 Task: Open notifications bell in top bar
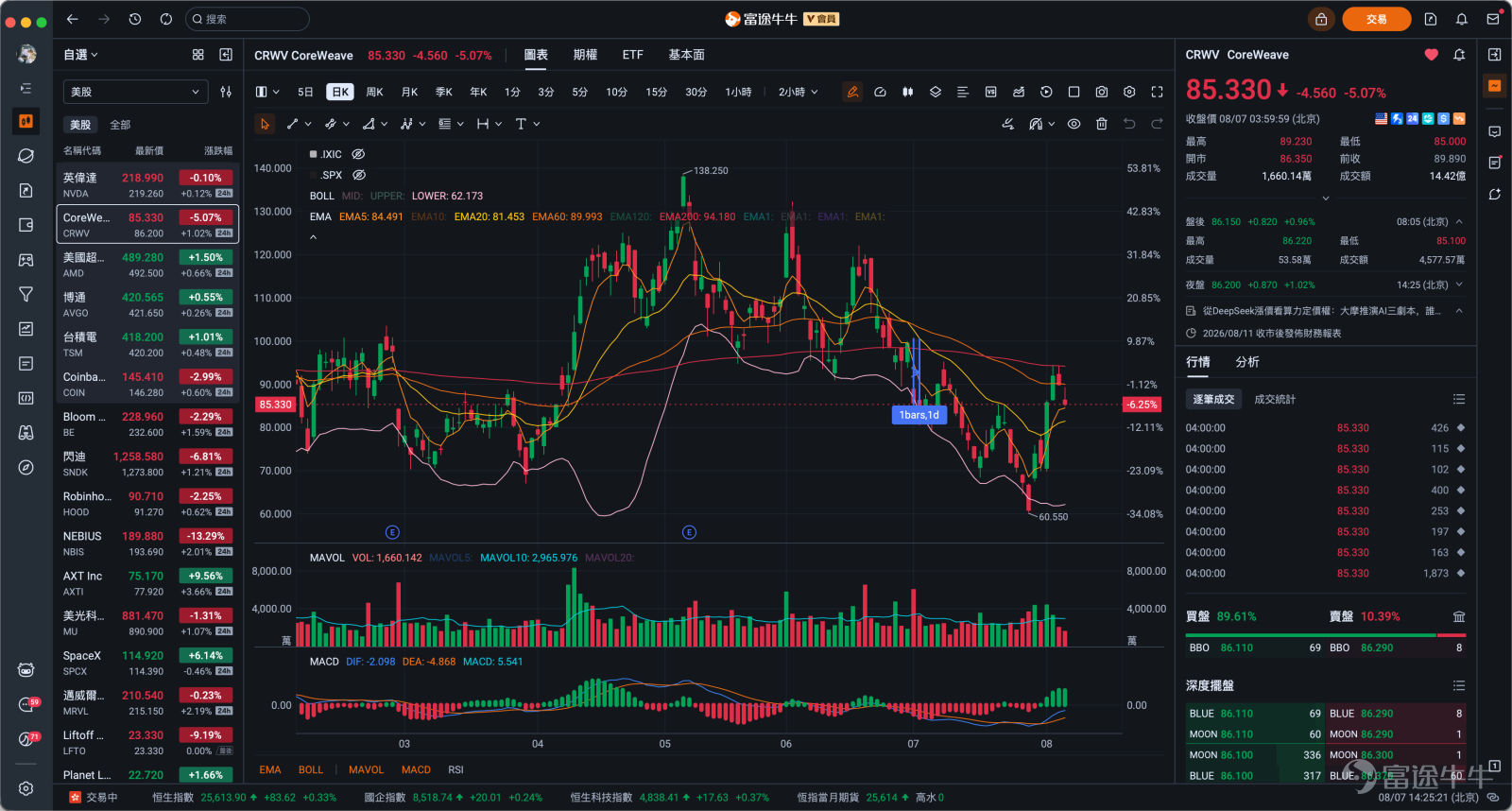1462,19
